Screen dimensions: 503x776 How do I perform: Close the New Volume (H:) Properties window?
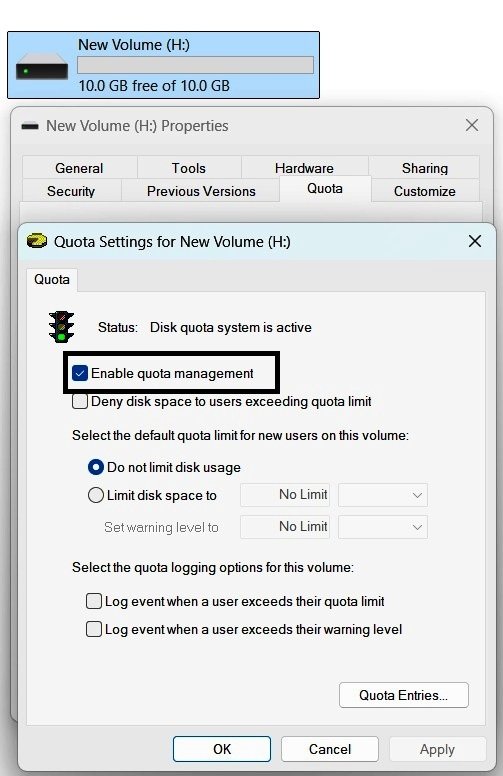click(x=472, y=125)
